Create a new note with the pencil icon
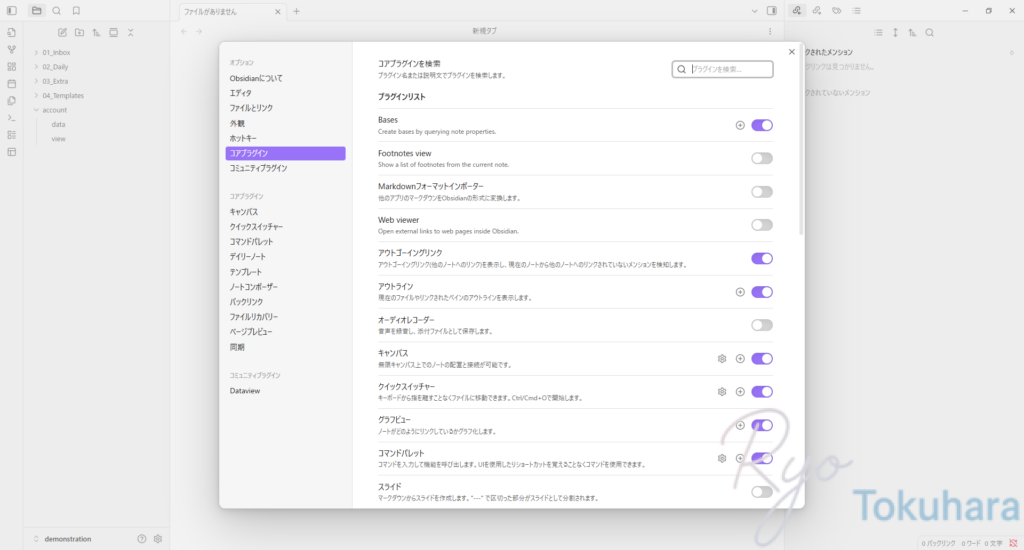This screenshot has width=1024, height=550. (x=63, y=32)
